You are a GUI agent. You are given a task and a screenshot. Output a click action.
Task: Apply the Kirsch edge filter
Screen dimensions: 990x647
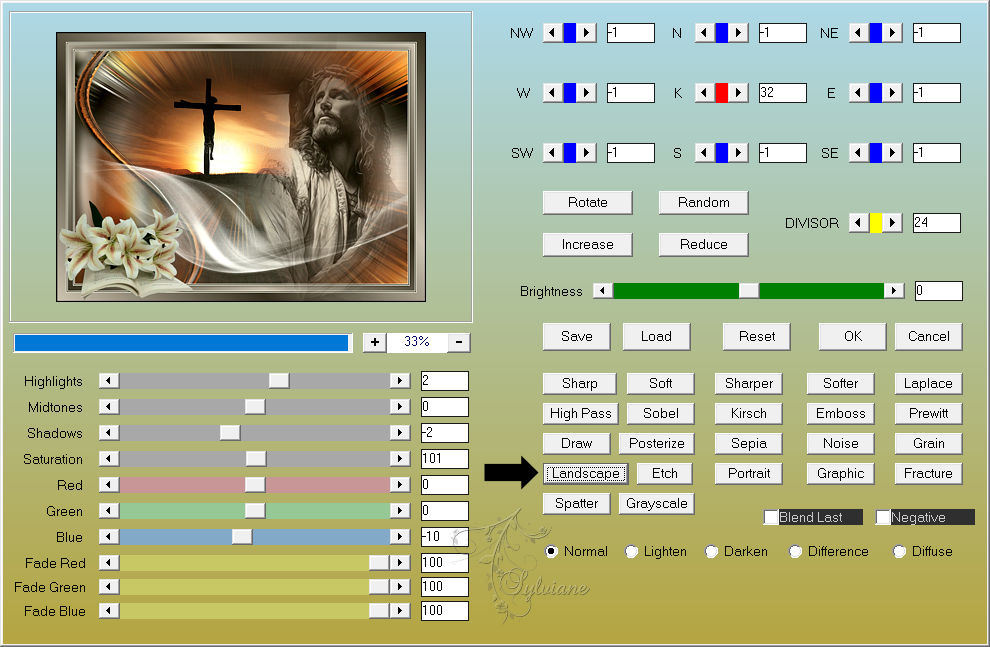pos(749,413)
